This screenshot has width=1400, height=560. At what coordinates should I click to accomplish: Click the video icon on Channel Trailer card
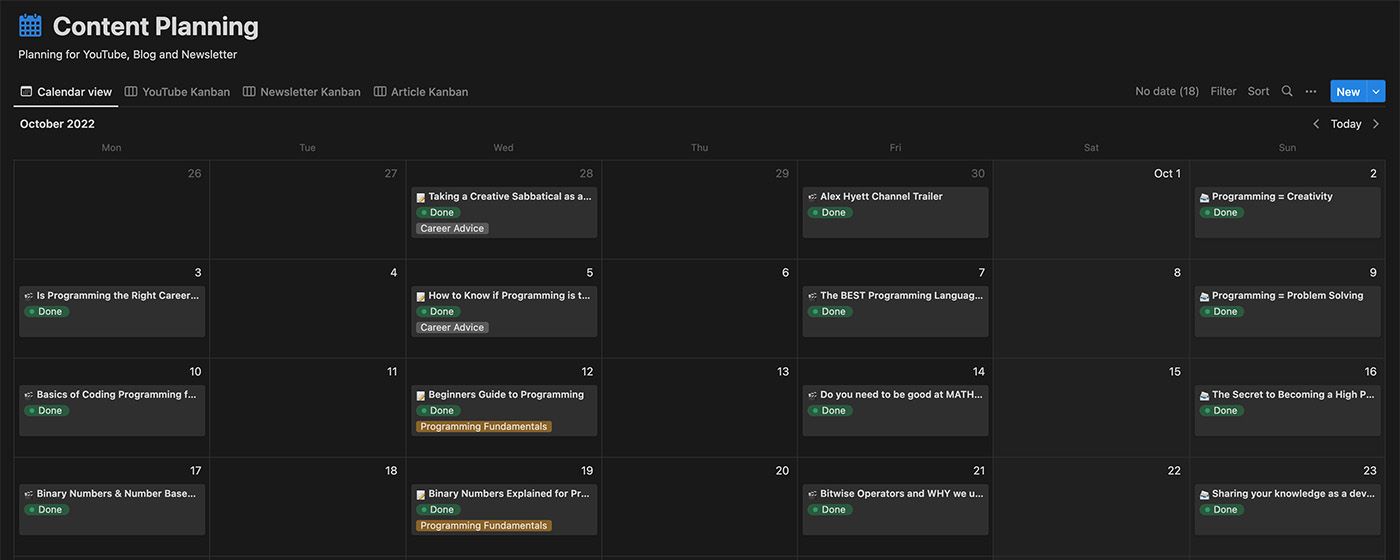coord(813,197)
